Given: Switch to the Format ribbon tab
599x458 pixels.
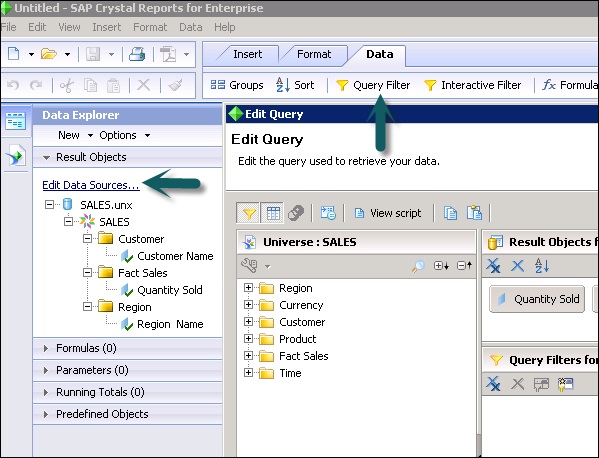Looking at the screenshot, I should (314, 54).
